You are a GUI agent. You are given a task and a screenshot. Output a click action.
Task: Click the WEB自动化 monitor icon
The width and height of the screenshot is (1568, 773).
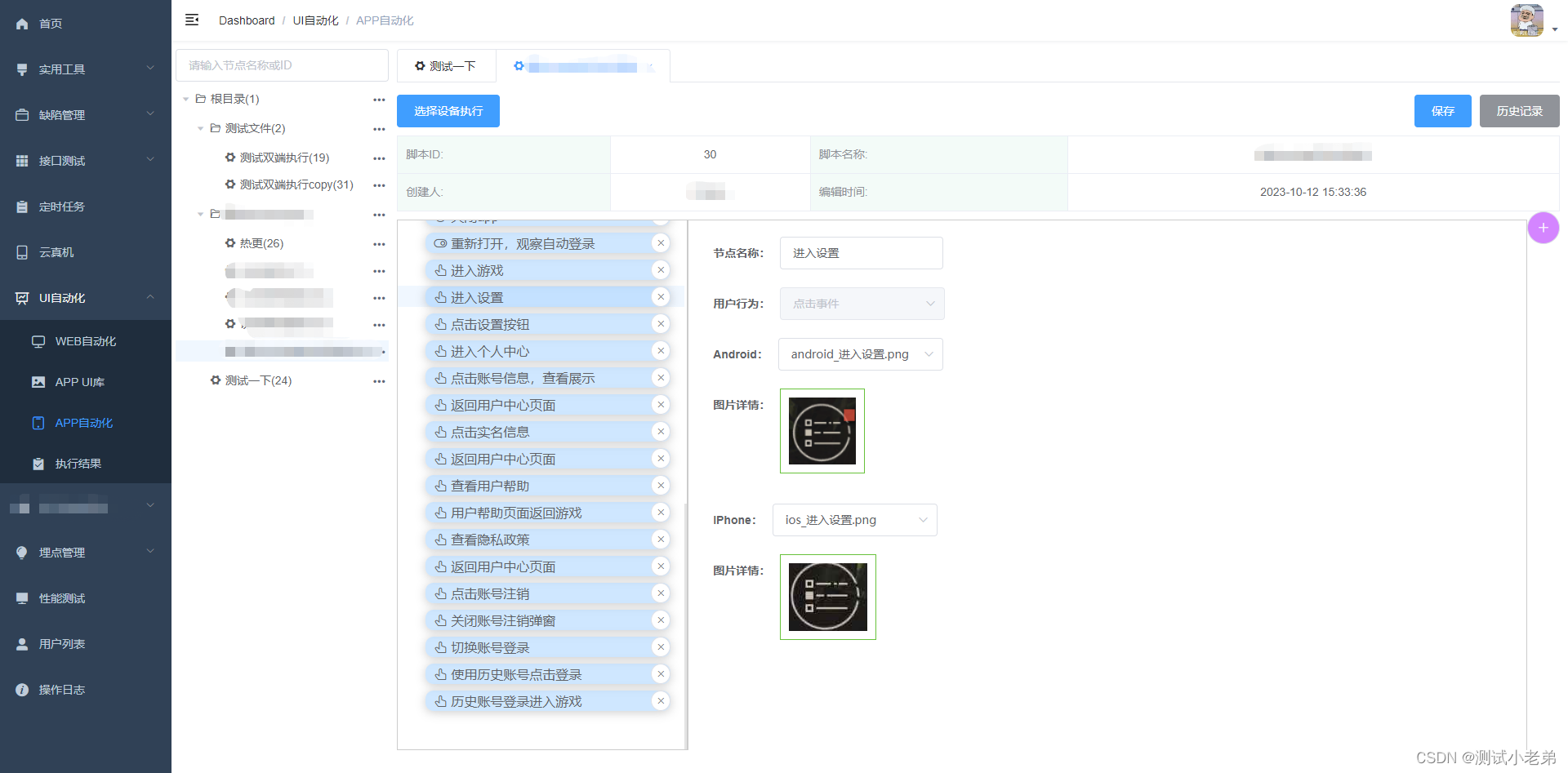[x=38, y=341]
